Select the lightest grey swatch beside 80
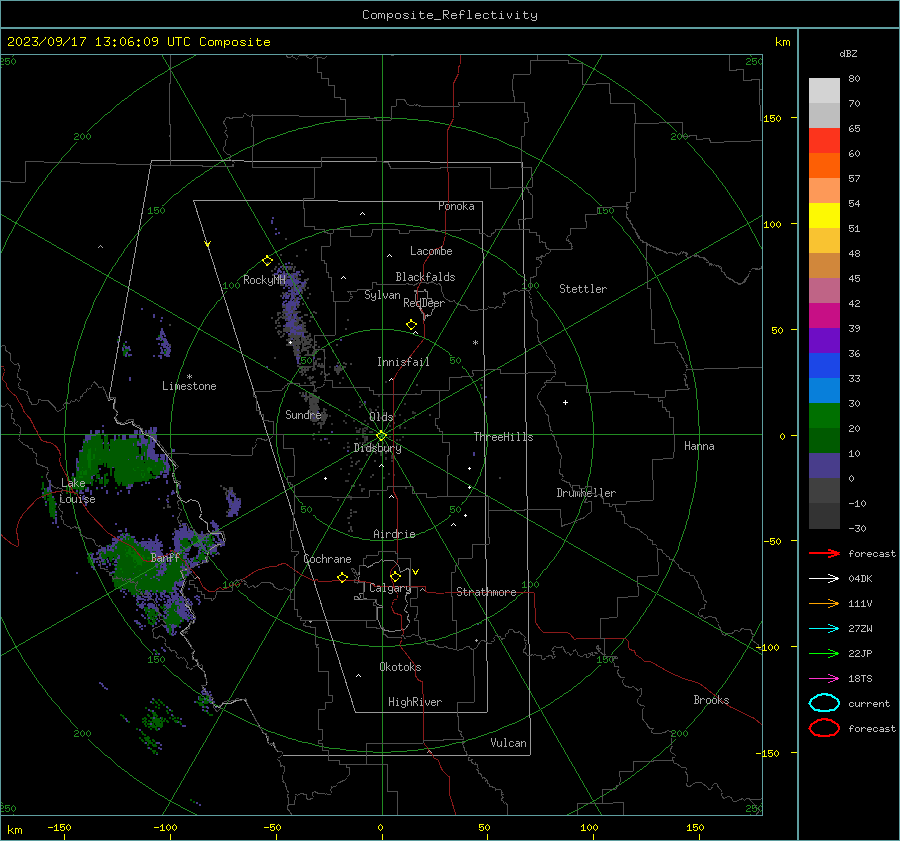The height and width of the screenshot is (841, 900). click(x=824, y=91)
